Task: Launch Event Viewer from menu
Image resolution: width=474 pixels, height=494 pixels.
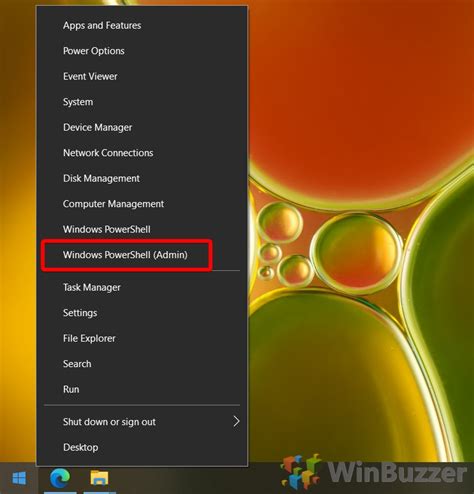Action: pos(142,76)
